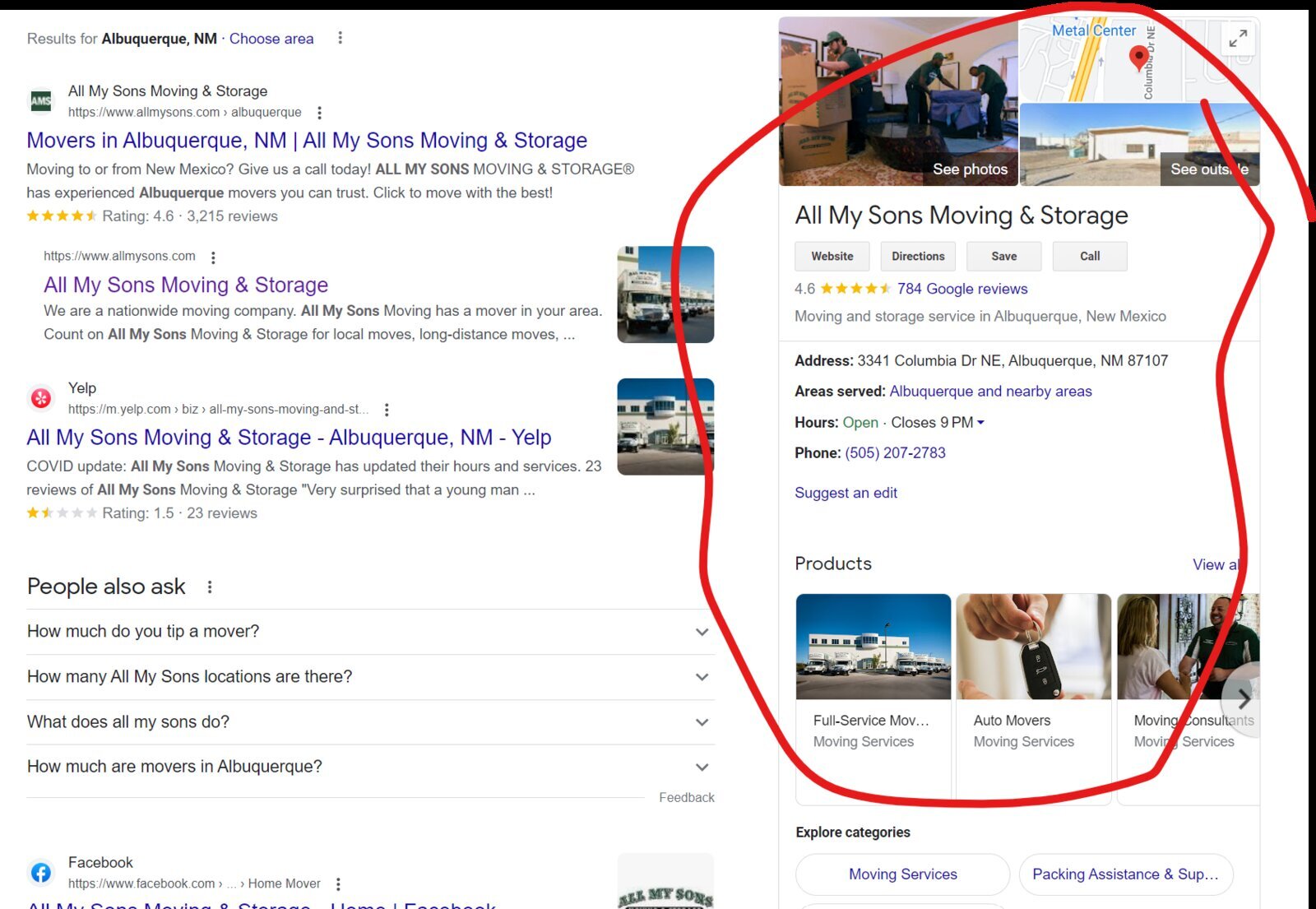Viewport: 1316px width, 909px height.
Task: Click the Explore categories heading
Action: tap(853, 832)
